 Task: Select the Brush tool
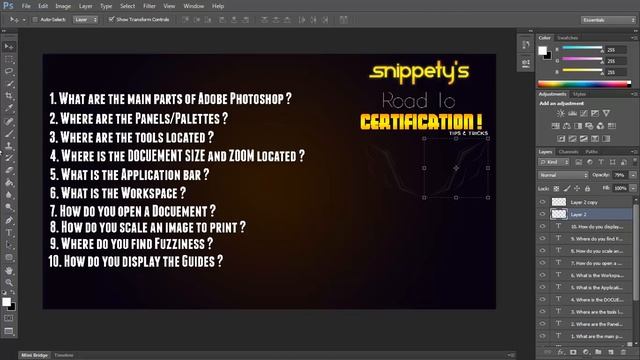click(9, 133)
